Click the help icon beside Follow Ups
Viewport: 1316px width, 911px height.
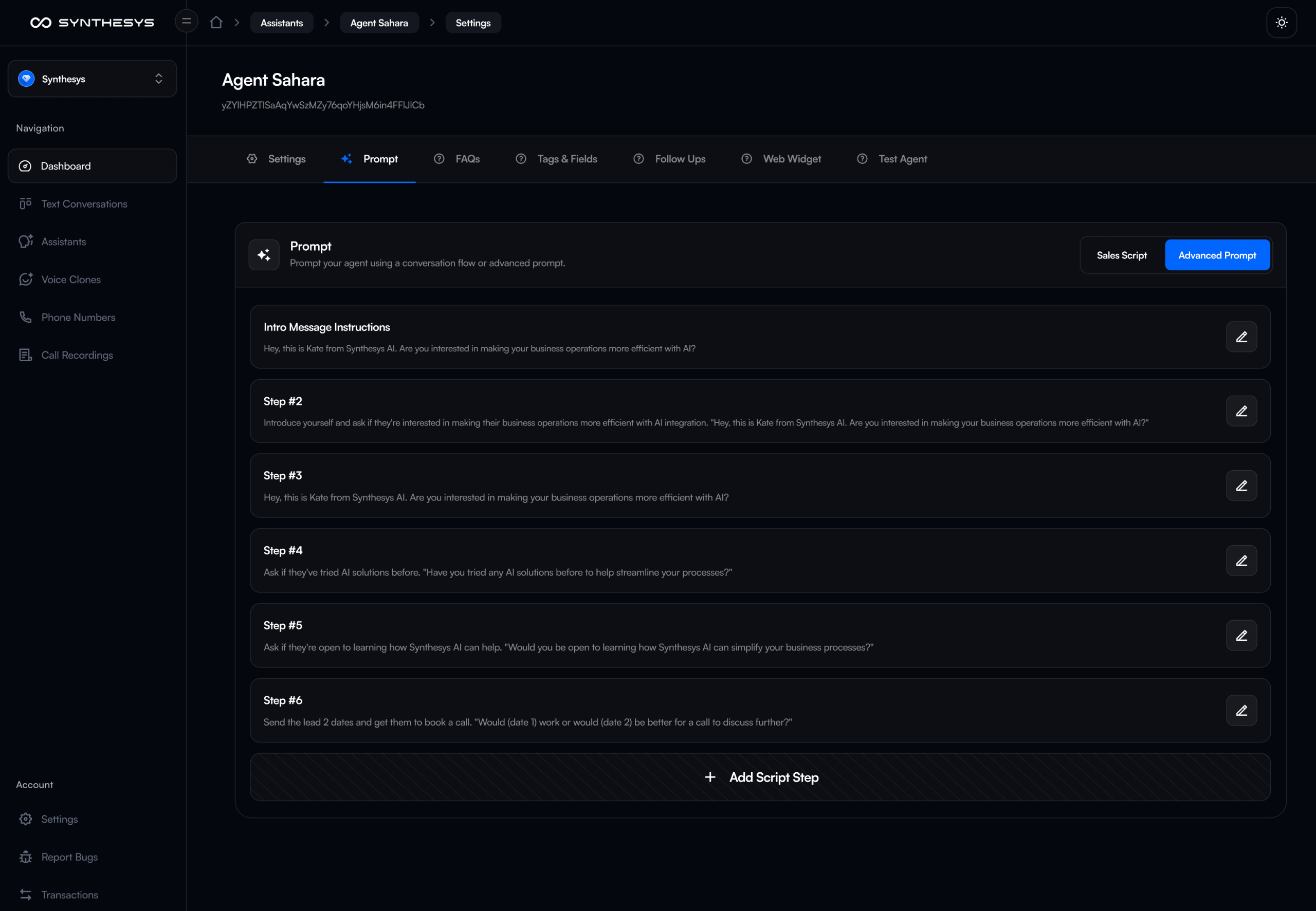(639, 159)
